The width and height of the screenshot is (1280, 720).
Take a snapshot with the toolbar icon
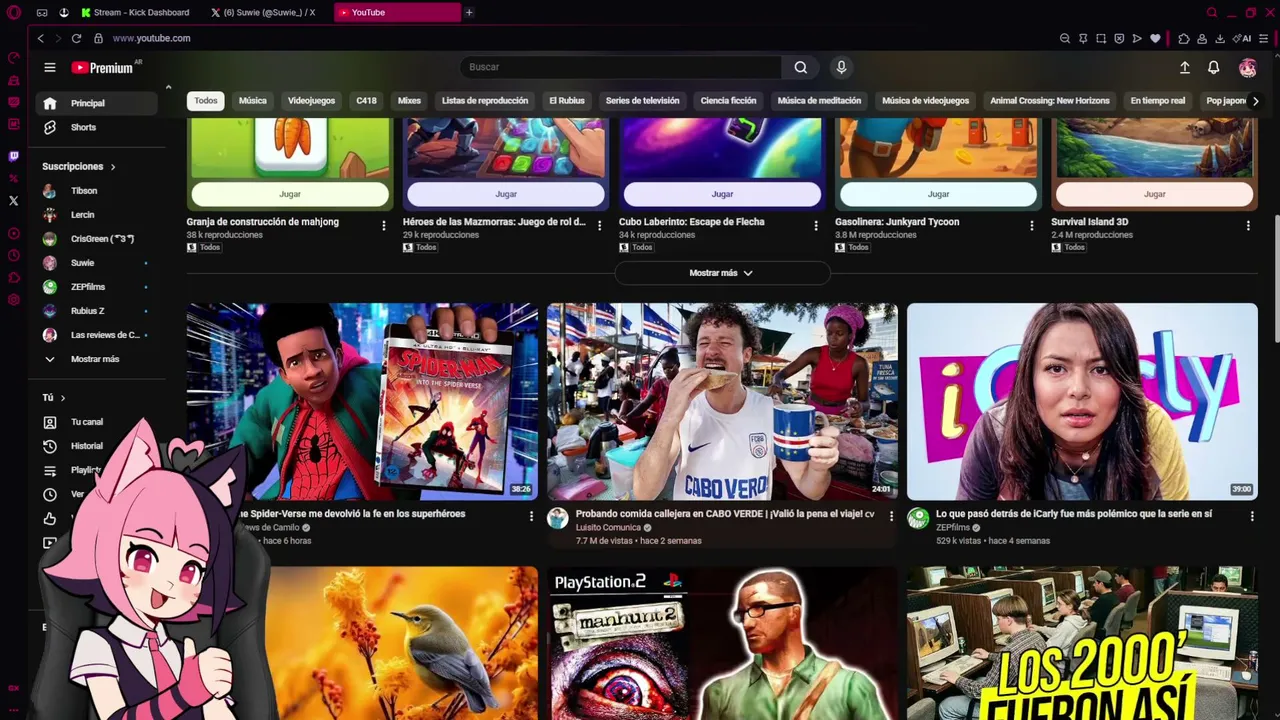point(1101,38)
